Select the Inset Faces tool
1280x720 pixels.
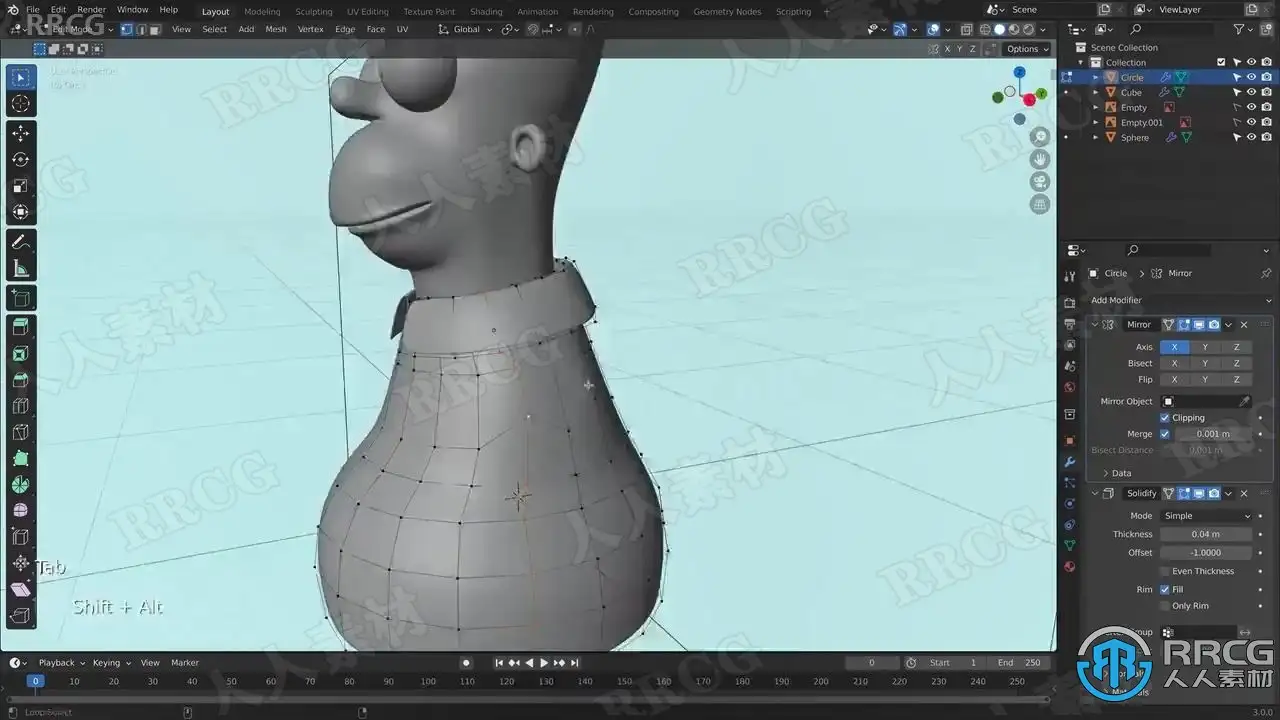click(21, 354)
